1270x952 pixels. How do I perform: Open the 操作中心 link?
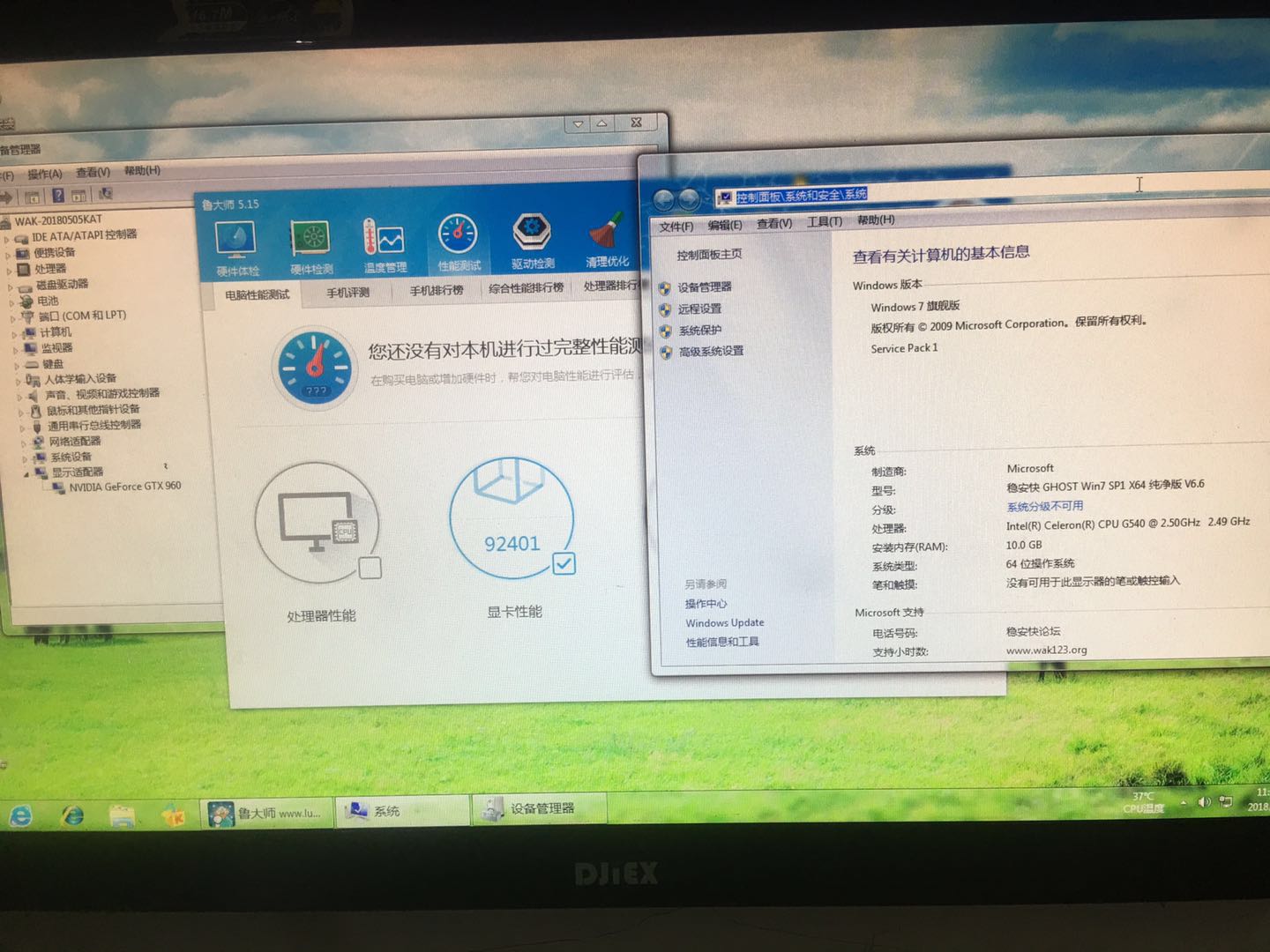click(706, 604)
